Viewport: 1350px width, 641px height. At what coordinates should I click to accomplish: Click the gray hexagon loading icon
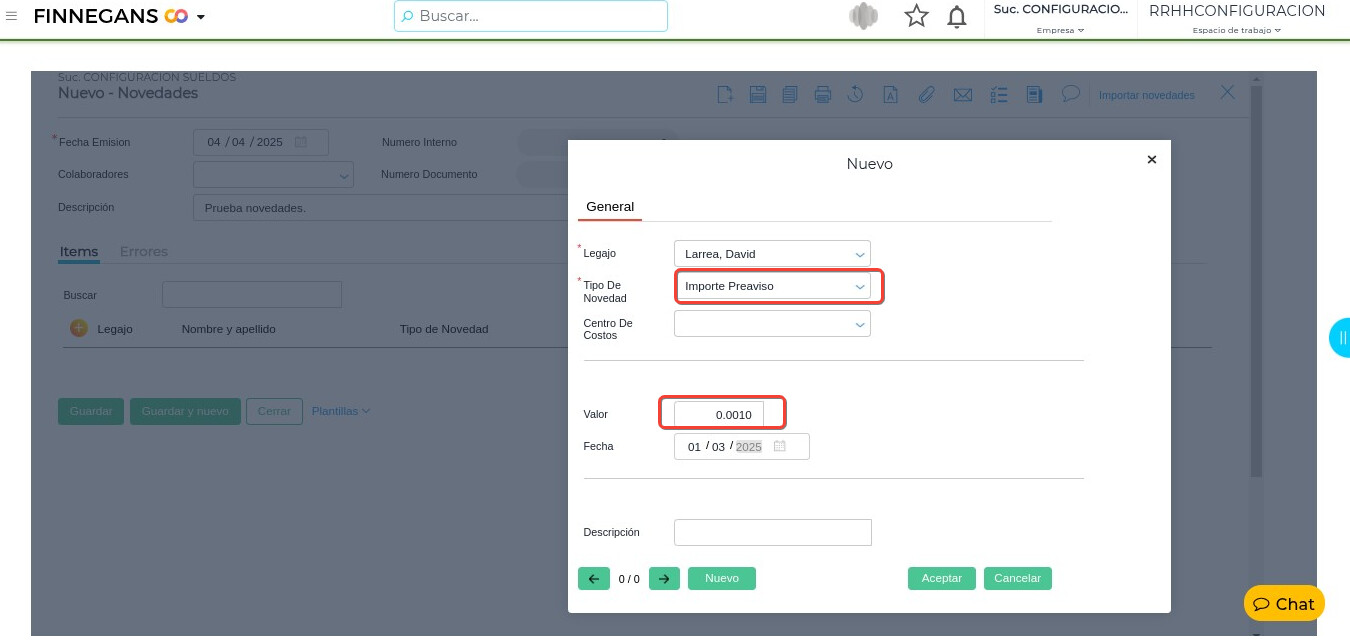tap(863, 16)
